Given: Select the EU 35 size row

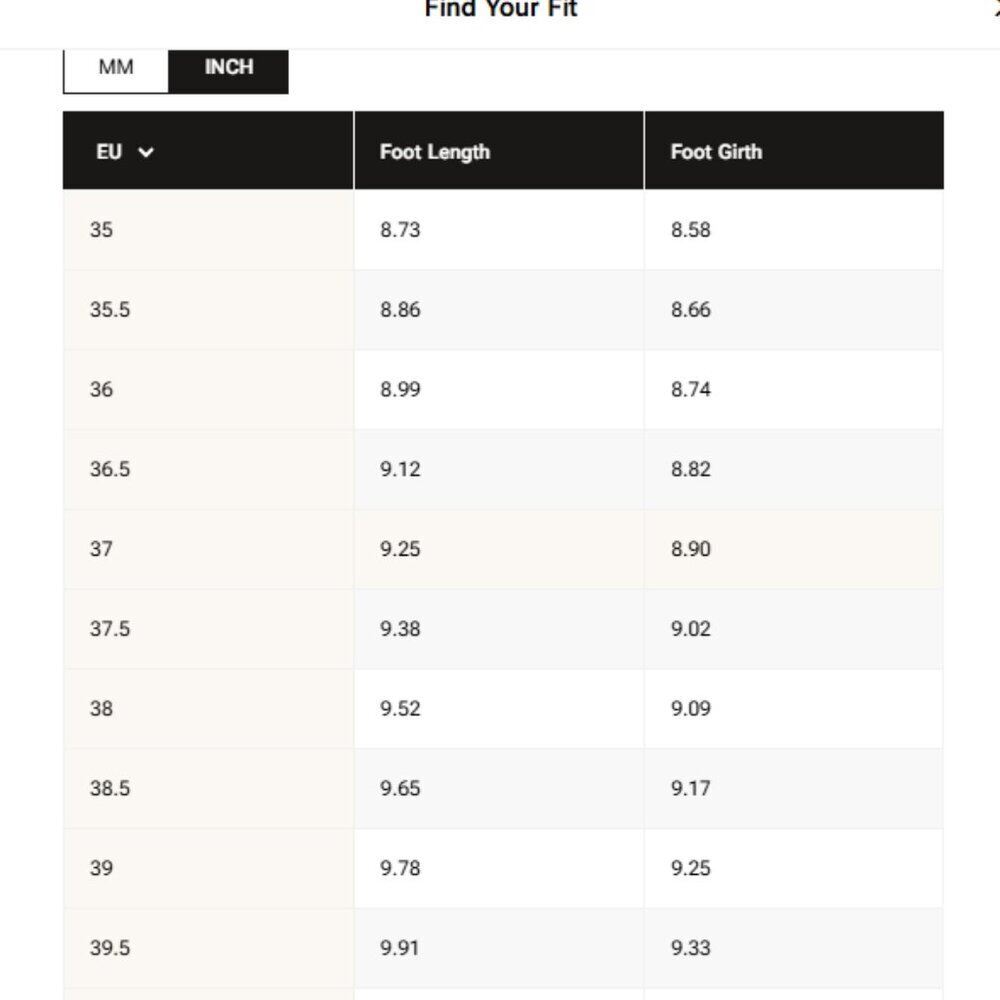Looking at the screenshot, I should (503, 230).
